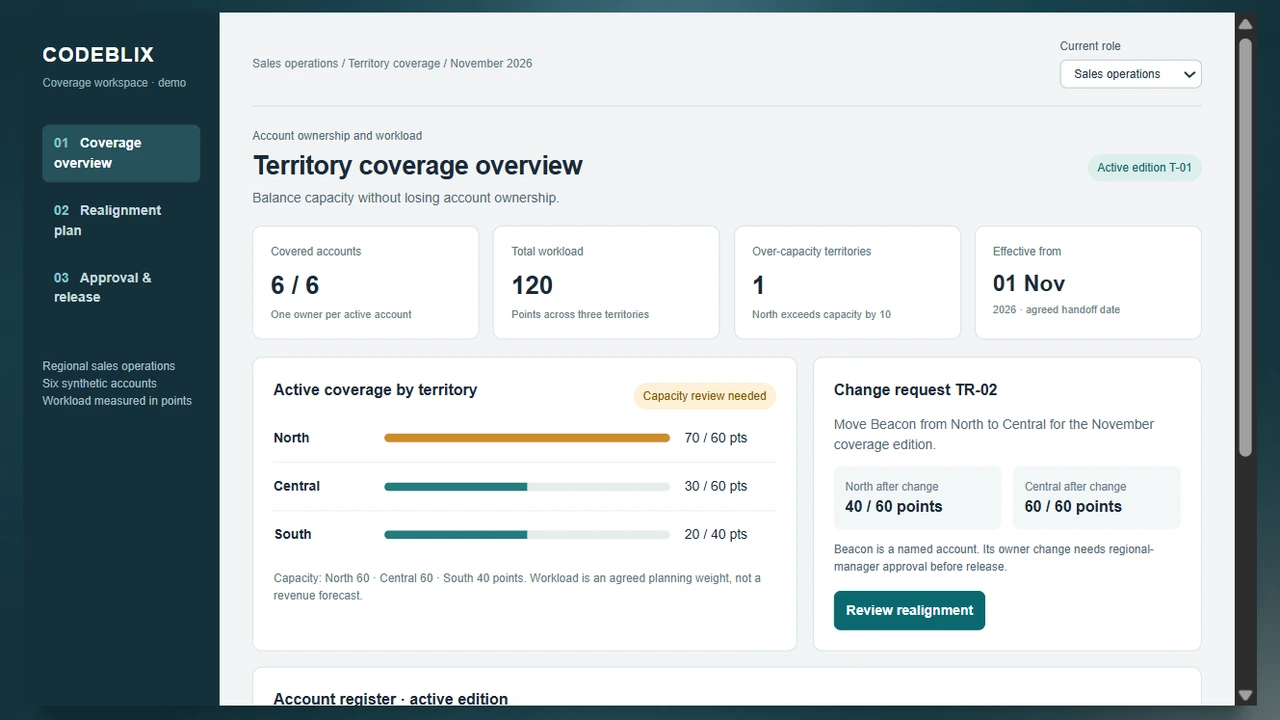Click the Workload measured in points note
This screenshot has height=720, width=1280.
point(117,401)
